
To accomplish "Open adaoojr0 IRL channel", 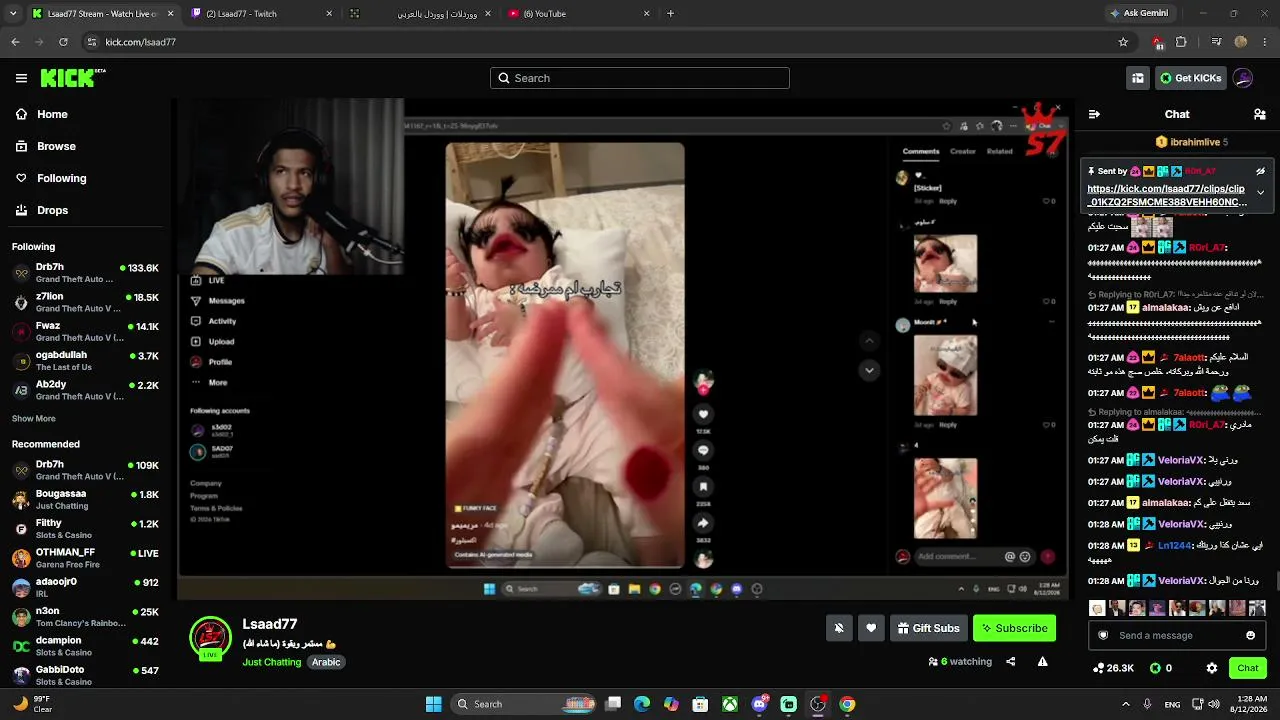I will (x=86, y=586).
